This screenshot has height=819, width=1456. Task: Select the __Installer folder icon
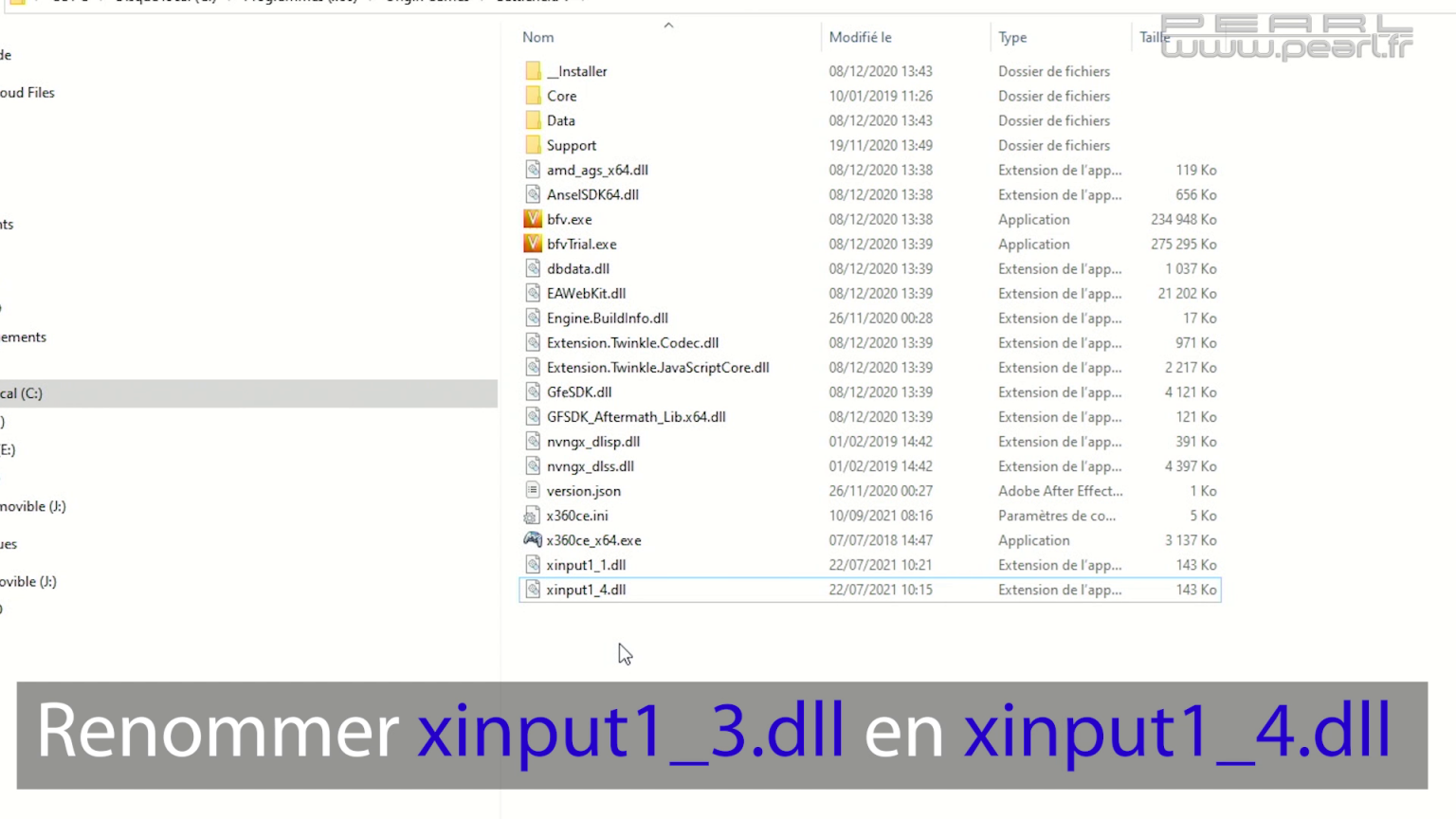[533, 71]
